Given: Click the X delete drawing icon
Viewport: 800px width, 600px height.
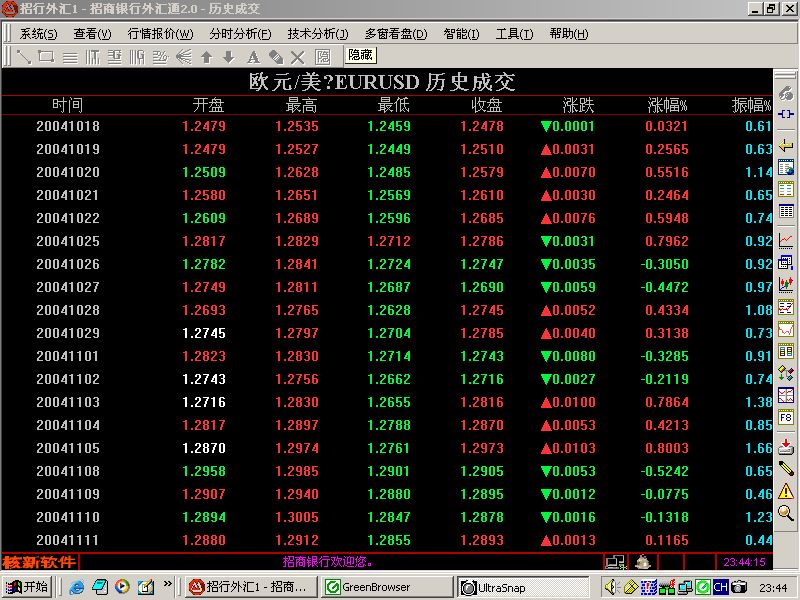Looking at the screenshot, I should coord(297,57).
